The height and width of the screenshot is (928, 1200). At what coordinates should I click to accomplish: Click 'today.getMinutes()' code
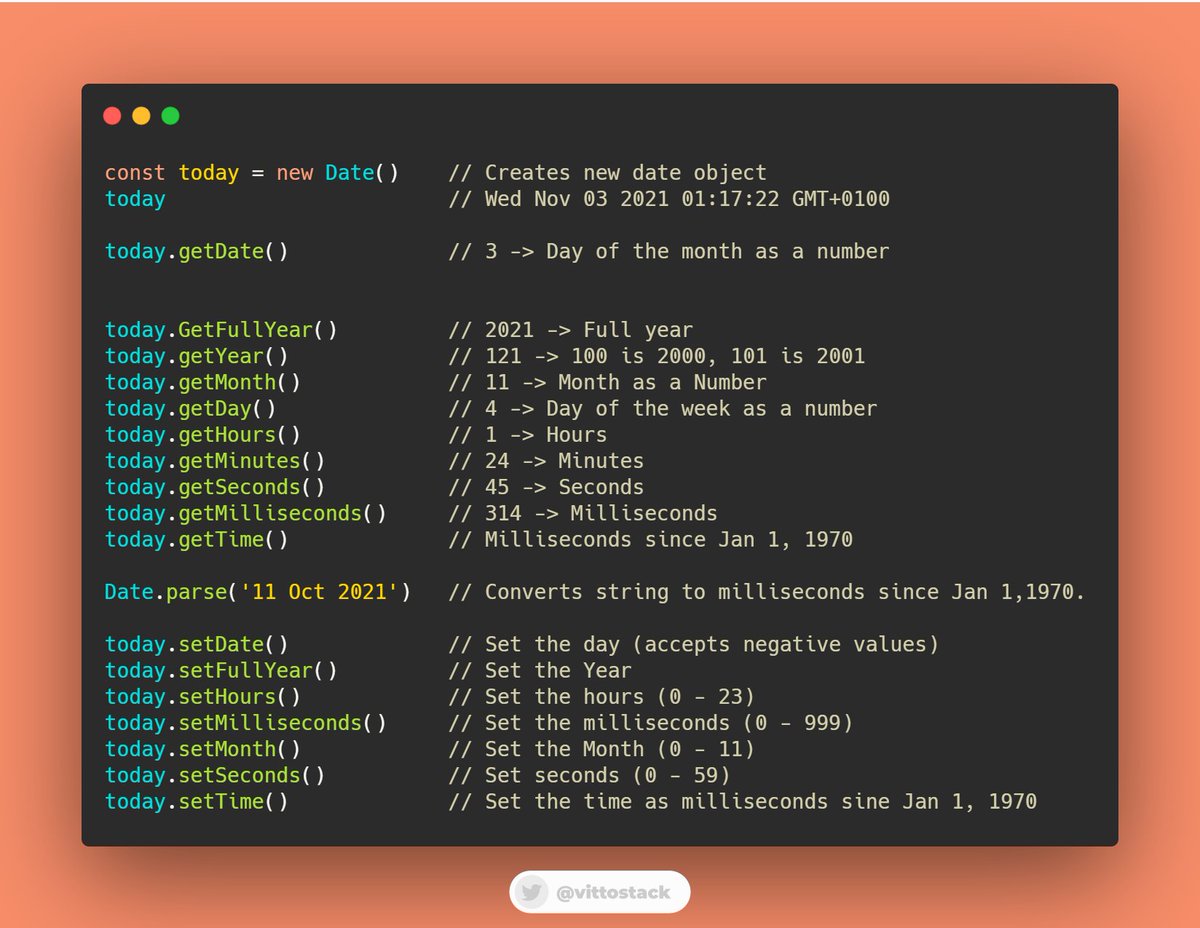(x=215, y=460)
